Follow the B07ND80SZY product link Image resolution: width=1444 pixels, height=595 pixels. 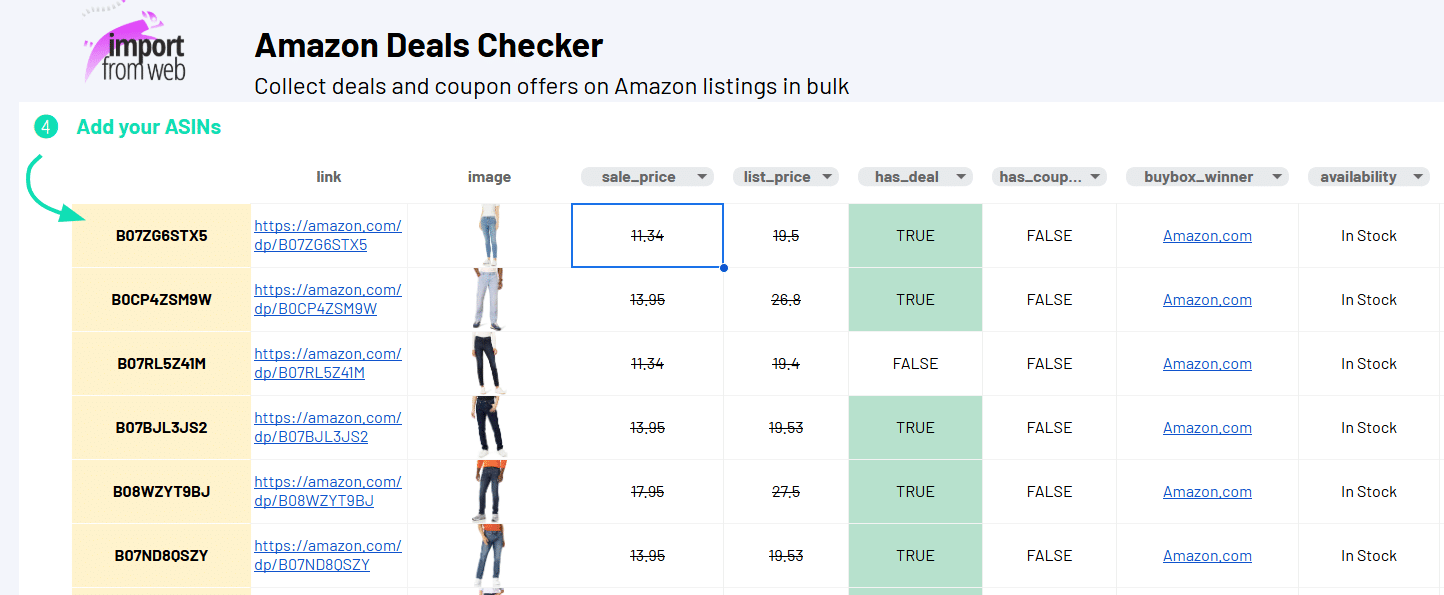pos(327,555)
